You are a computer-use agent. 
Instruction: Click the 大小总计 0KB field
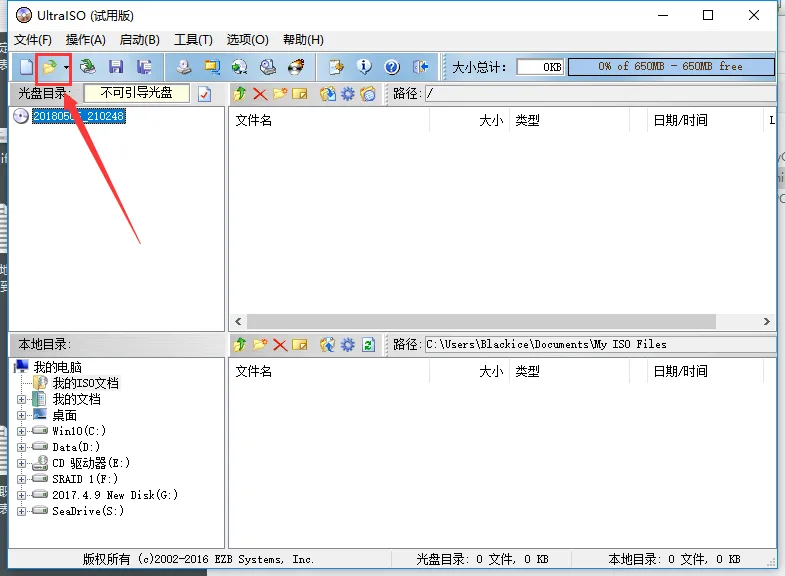click(x=540, y=67)
